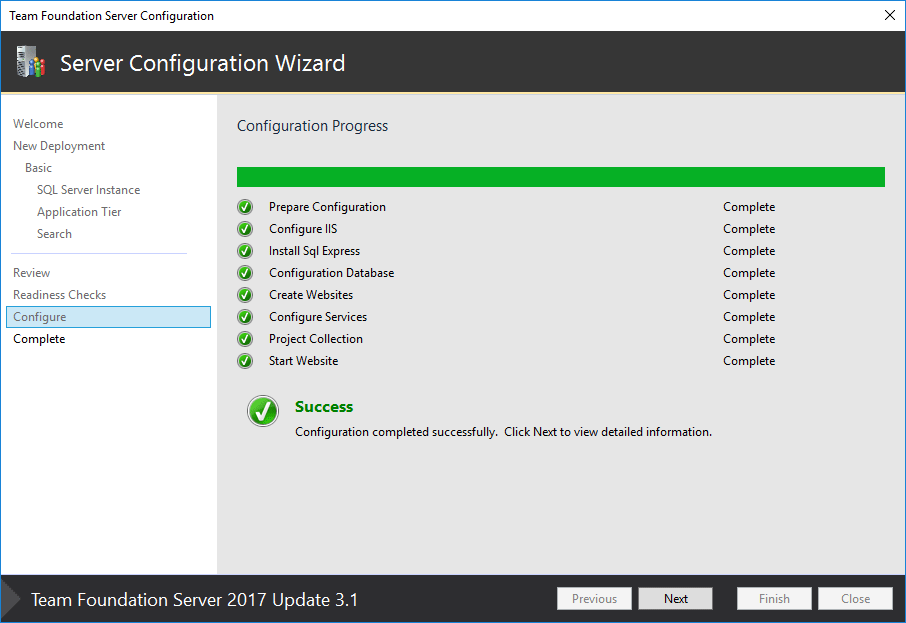Viewport: 906px width, 623px height.
Task: Open the Readiness Checks step
Action: coord(60,295)
